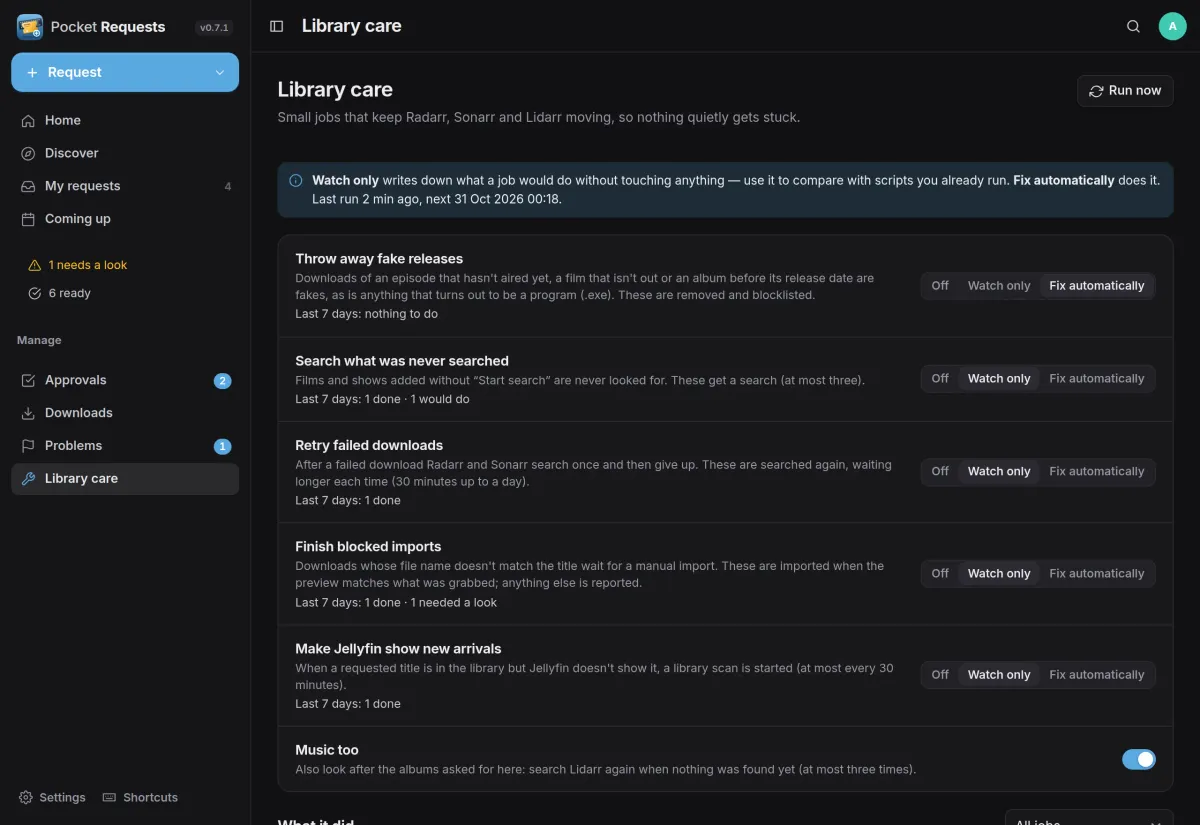Click the Settings gear icon
This screenshot has width=1200, height=825.
(26, 797)
